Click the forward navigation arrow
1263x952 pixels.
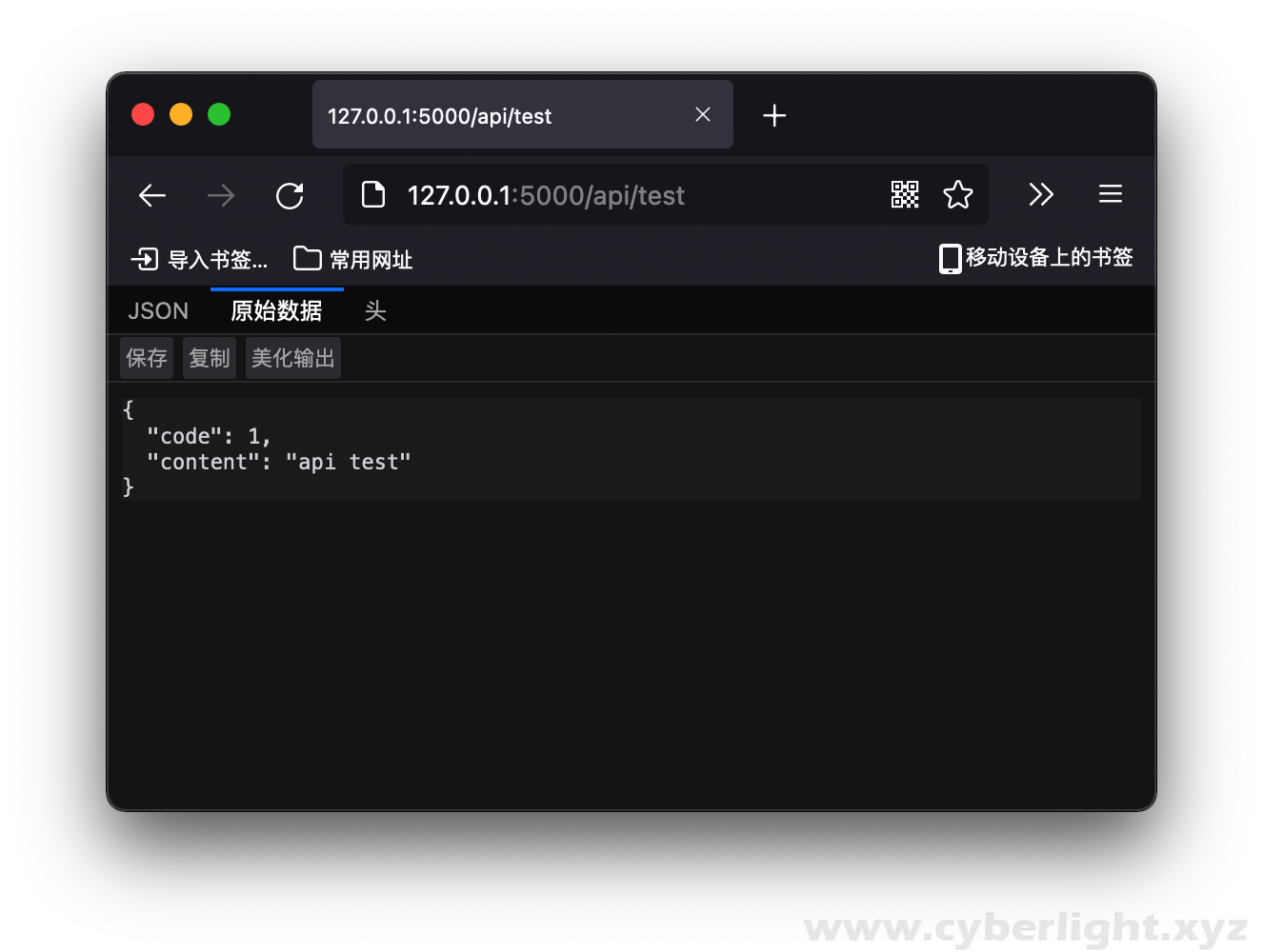[x=221, y=196]
